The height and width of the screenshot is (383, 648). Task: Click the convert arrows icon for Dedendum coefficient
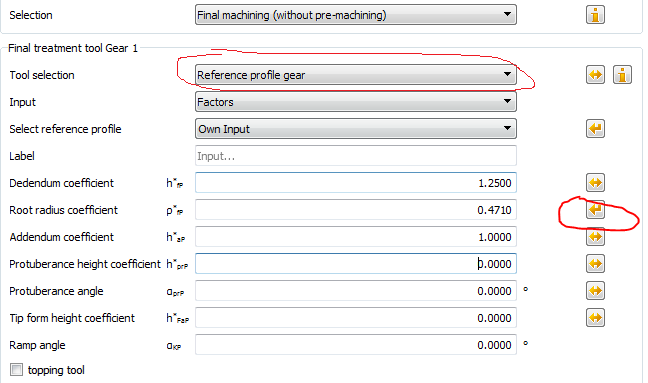[x=595, y=183]
